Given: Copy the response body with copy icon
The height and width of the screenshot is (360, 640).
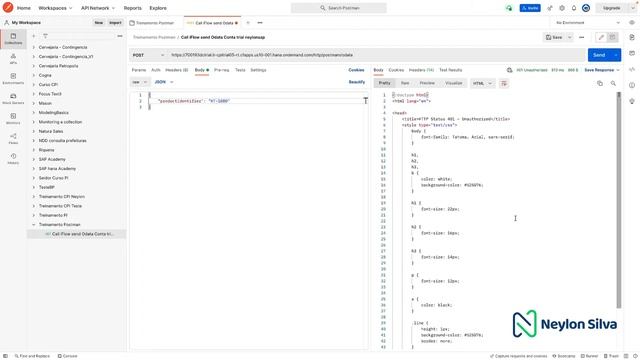Looking at the screenshot, I should point(600,83).
